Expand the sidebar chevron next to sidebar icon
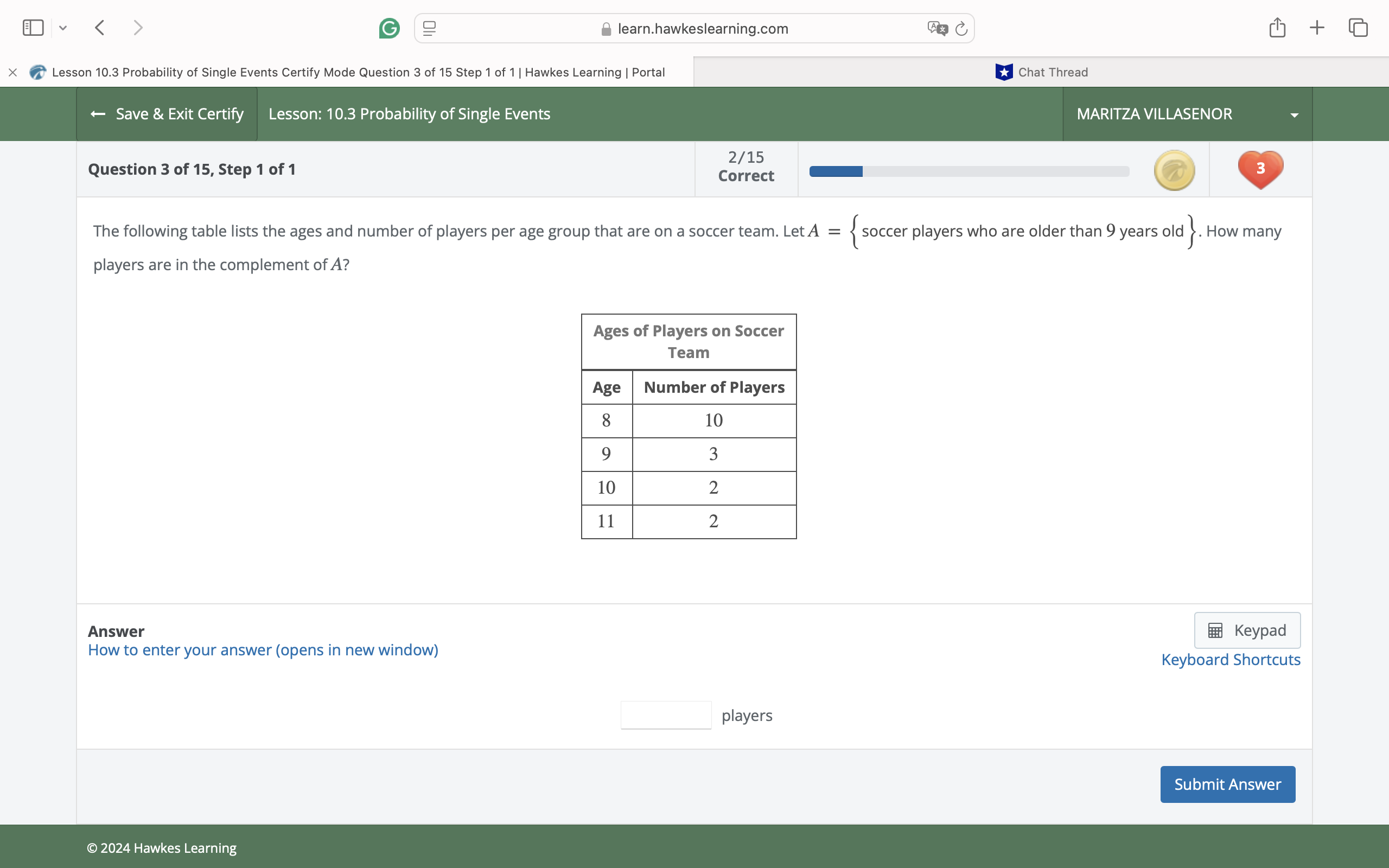The image size is (1389, 868). tap(63, 28)
